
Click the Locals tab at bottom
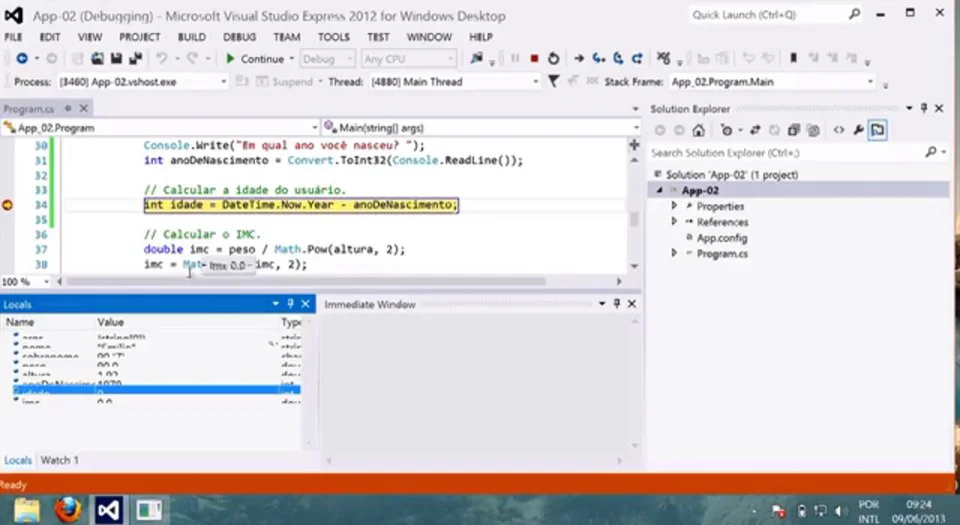[x=18, y=460]
